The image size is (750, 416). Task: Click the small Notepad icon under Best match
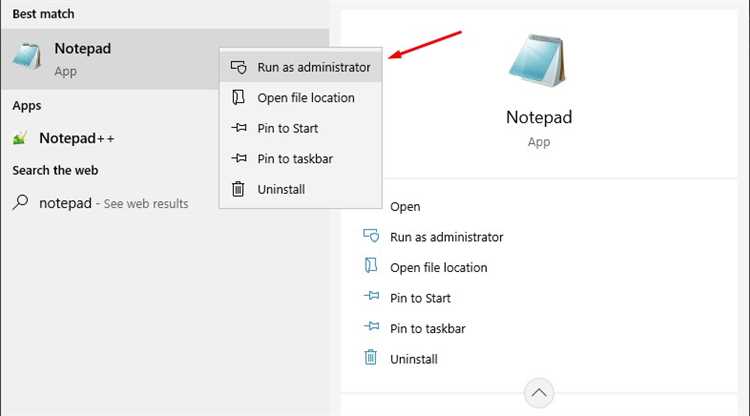pyautogui.click(x=27, y=57)
